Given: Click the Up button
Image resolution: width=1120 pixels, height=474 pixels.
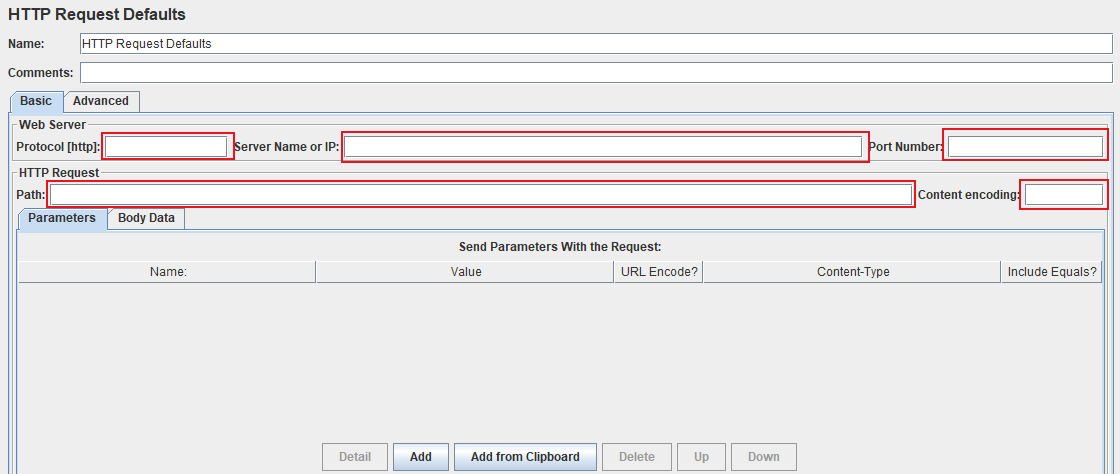Looking at the screenshot, I should [701, 457].
